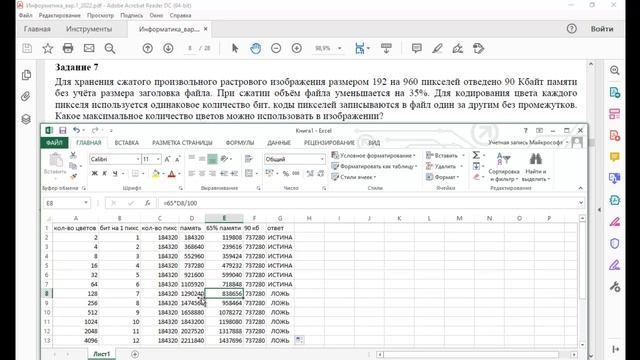Select the highlighter pen tool in Acrobat
Screen dimensions: 640x360
[437, 48]
